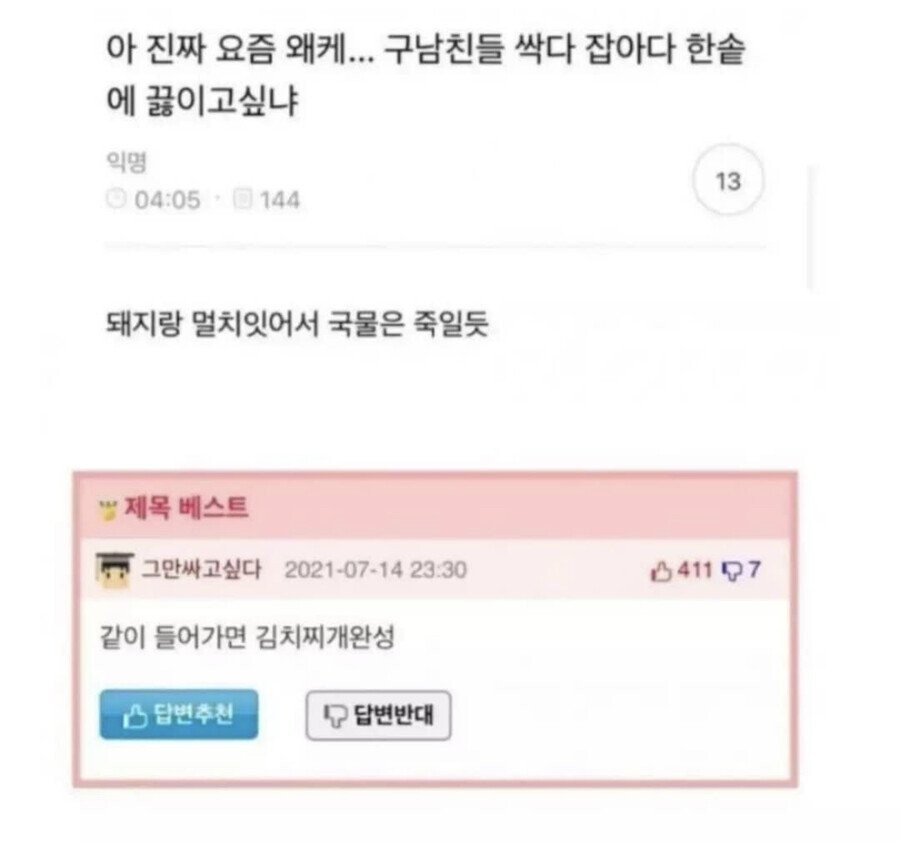Click the 7 dislike count

pyautogui.click(x=754, y=569)
